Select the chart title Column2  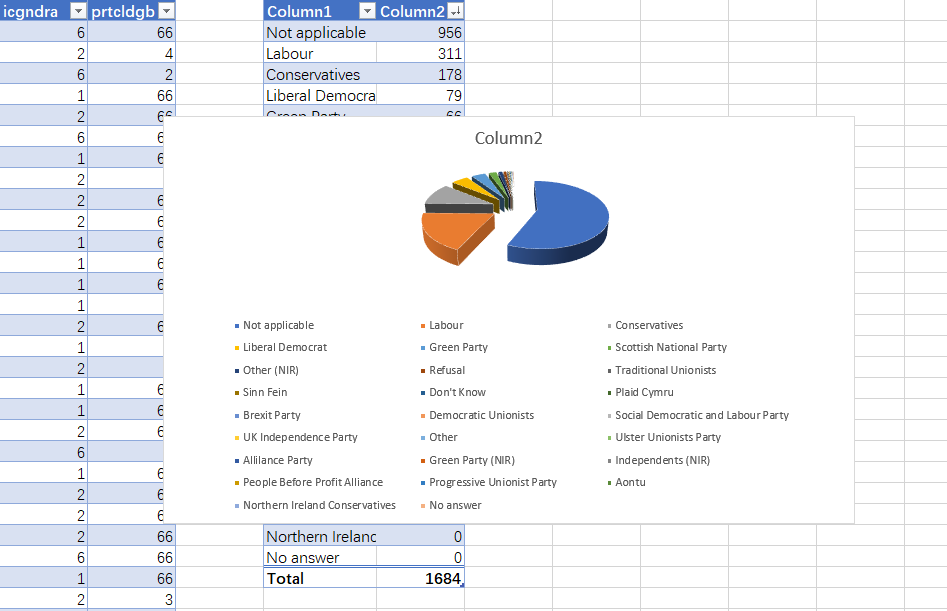click(x=508, y=138)
